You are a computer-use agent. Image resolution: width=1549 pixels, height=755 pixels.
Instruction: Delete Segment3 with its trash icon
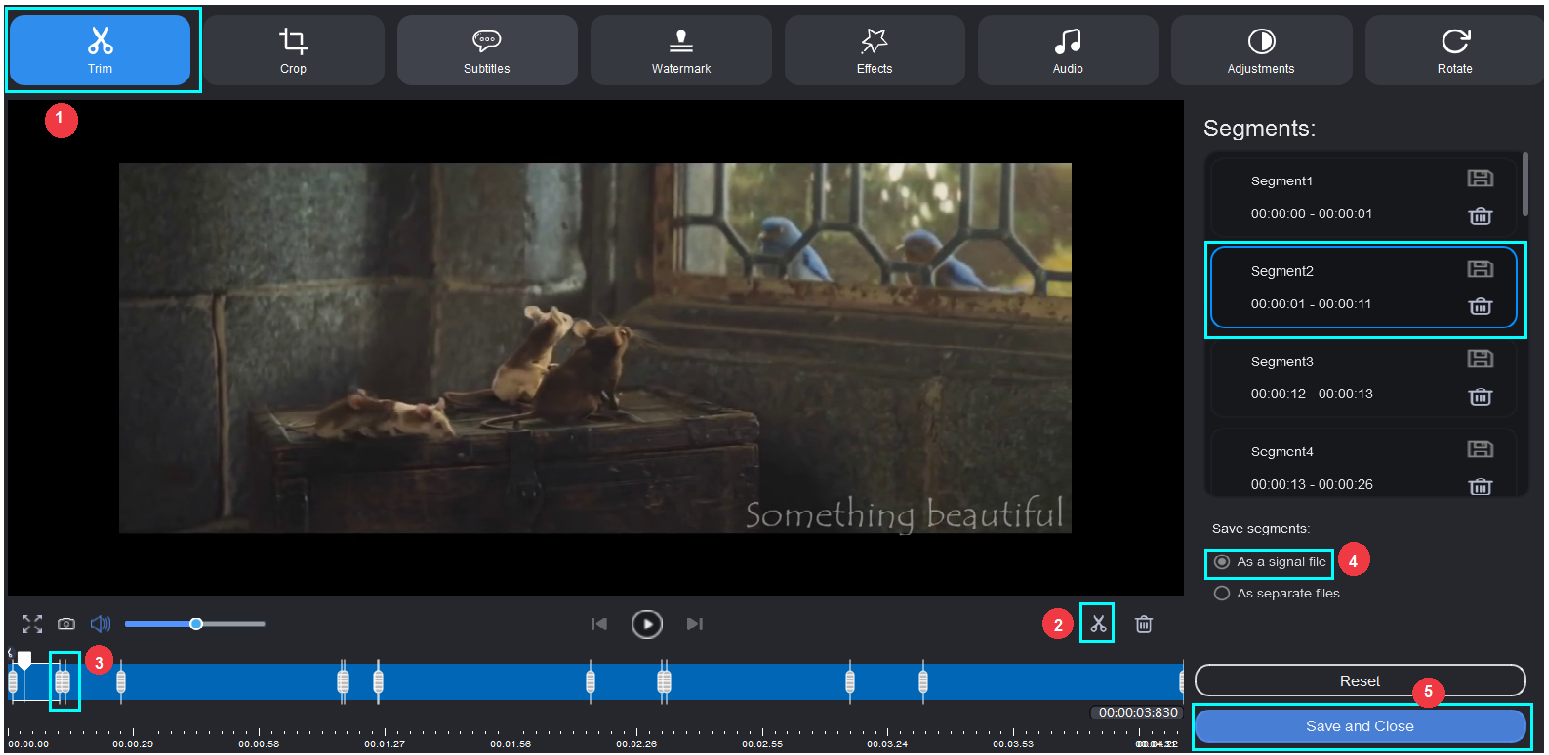1480,395
